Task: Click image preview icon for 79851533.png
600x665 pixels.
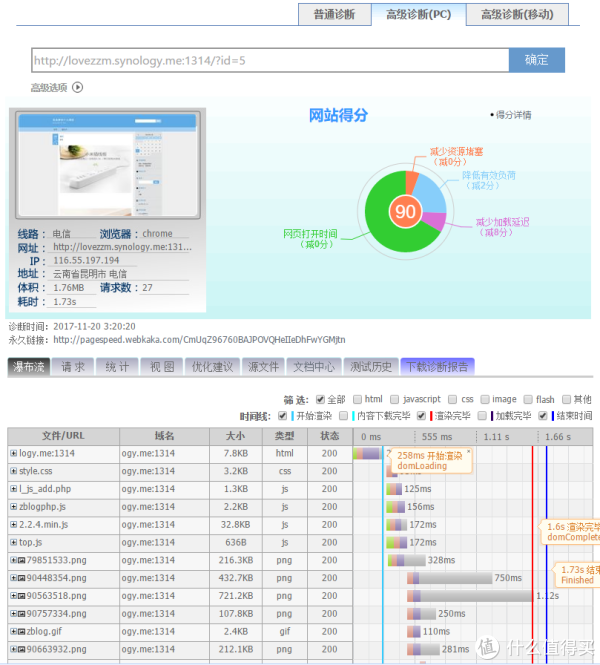Action: coord(22,560)
